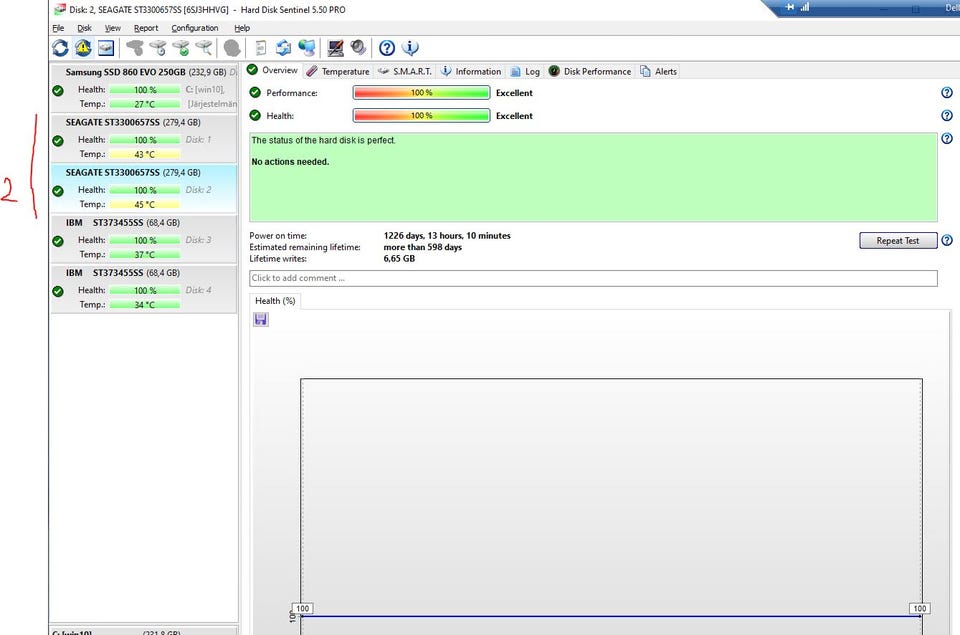The height and width of the screenshot is (635, 960).
Task: Click the monitor icon in the toolbar
Action: pos(336,48)
